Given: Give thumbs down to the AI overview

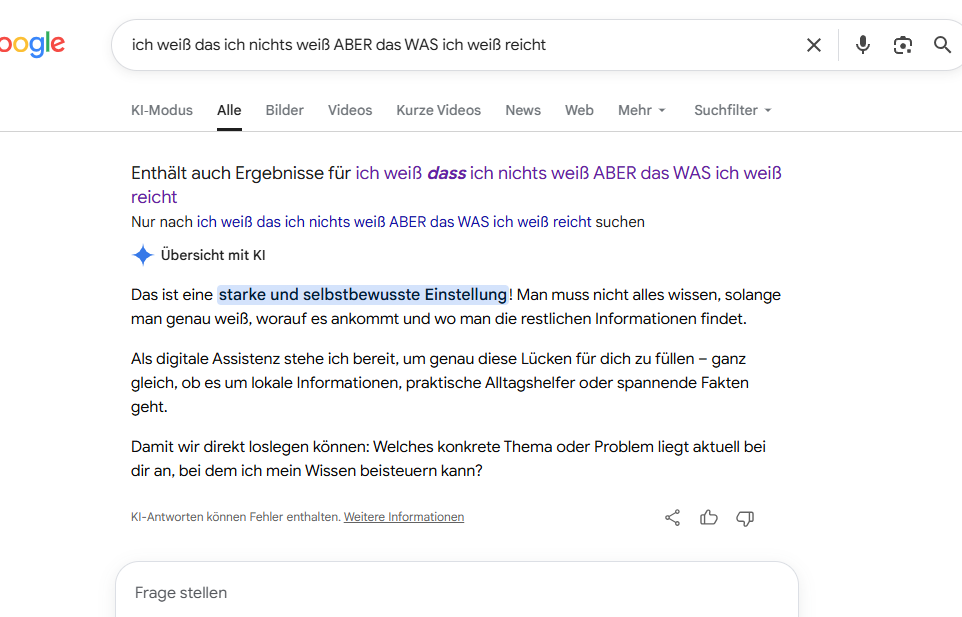Looking at the screenshot, I should pos(745,518).
